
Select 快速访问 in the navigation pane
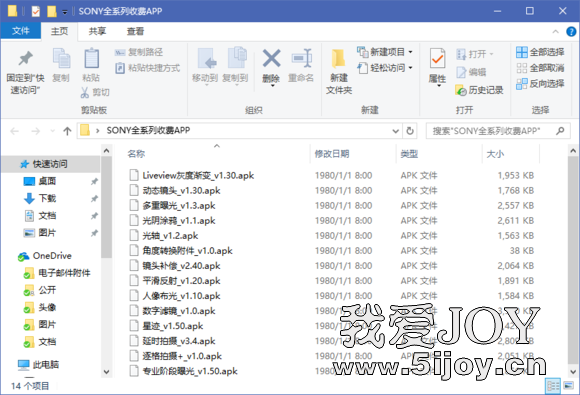[x=50, y=164]
